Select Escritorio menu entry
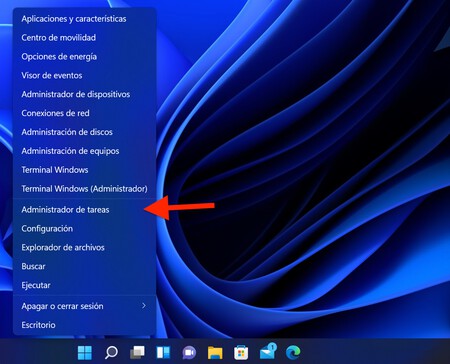The width and height of the screenshot is (450, 364). (x=84, y=325)
